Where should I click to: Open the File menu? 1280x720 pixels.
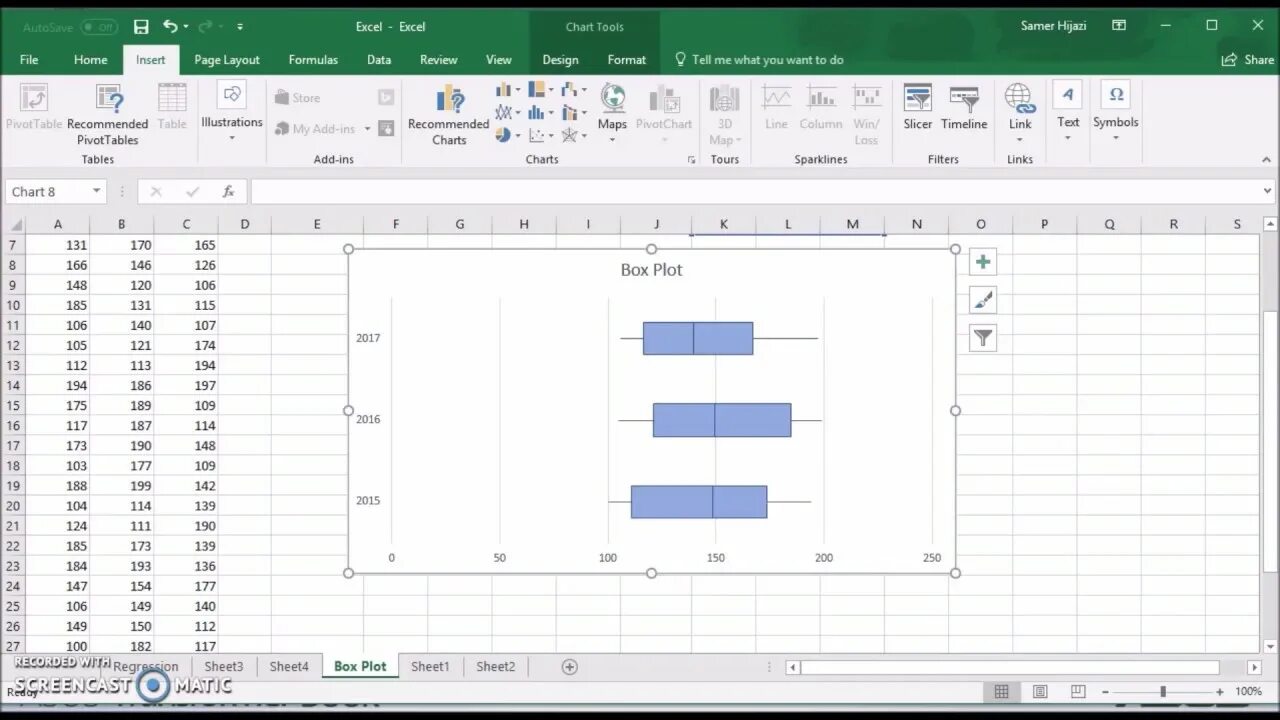point(29,60)
